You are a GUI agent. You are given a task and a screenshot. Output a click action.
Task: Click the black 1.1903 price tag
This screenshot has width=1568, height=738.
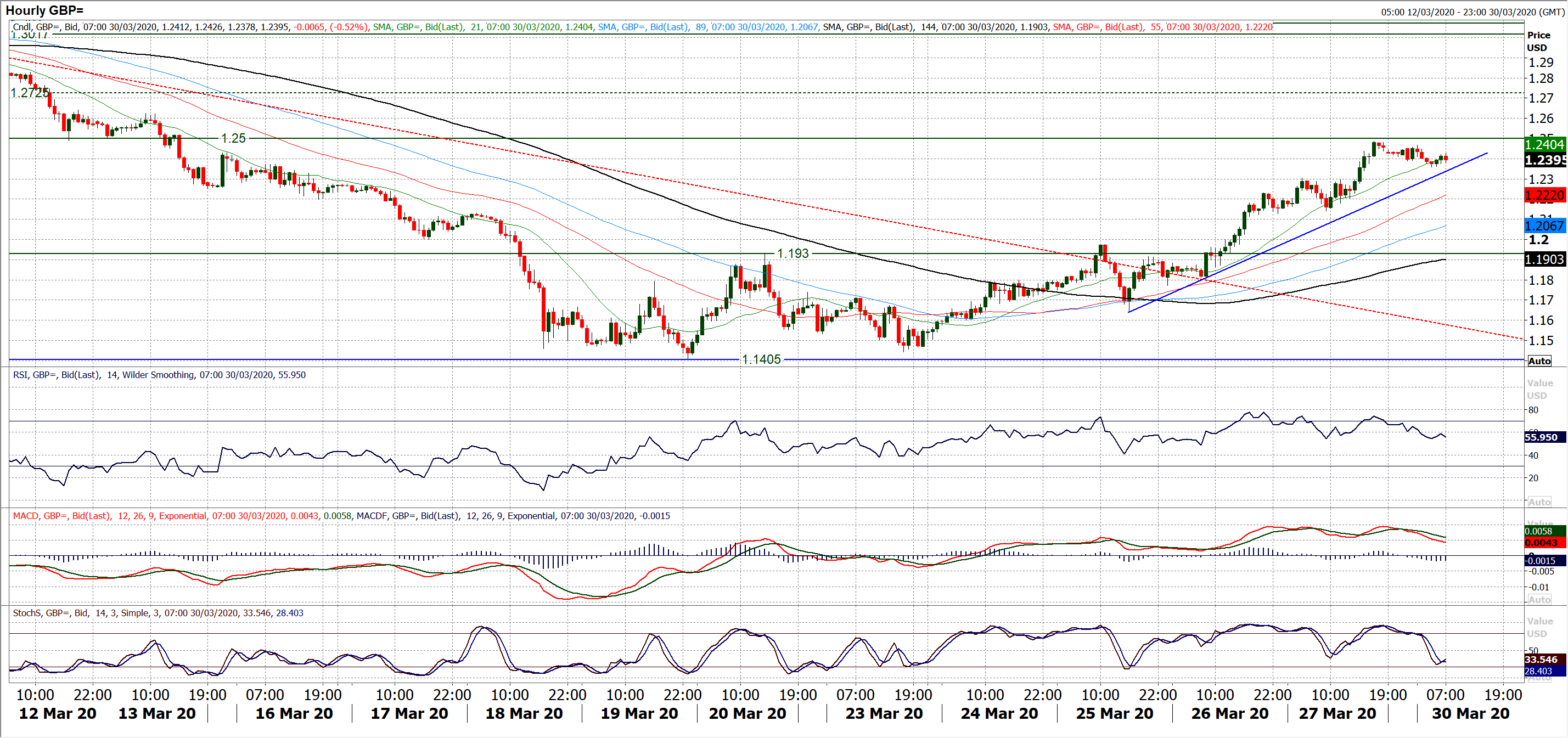[x=1545, y=259]
